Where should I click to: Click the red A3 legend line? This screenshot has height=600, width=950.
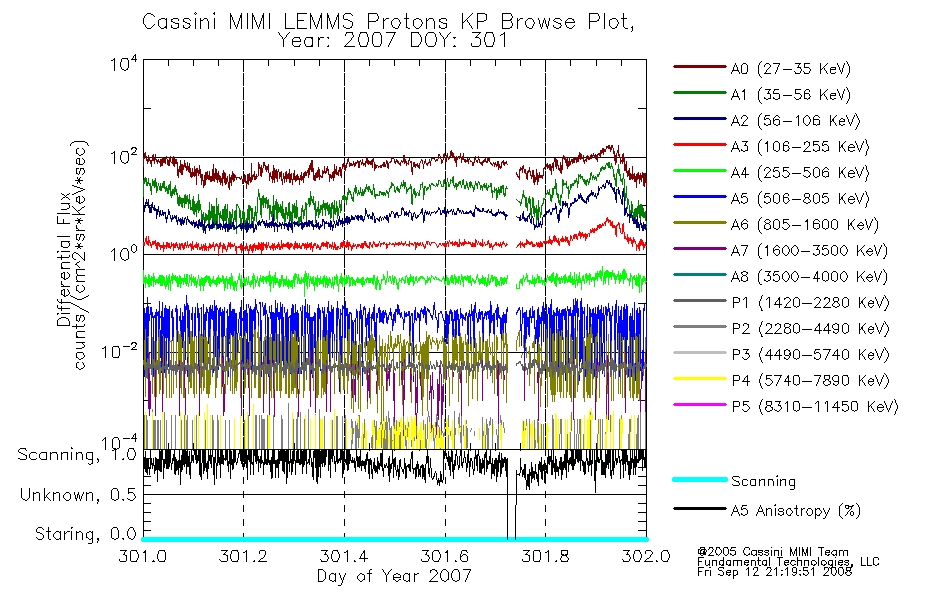tap(699, 145)
